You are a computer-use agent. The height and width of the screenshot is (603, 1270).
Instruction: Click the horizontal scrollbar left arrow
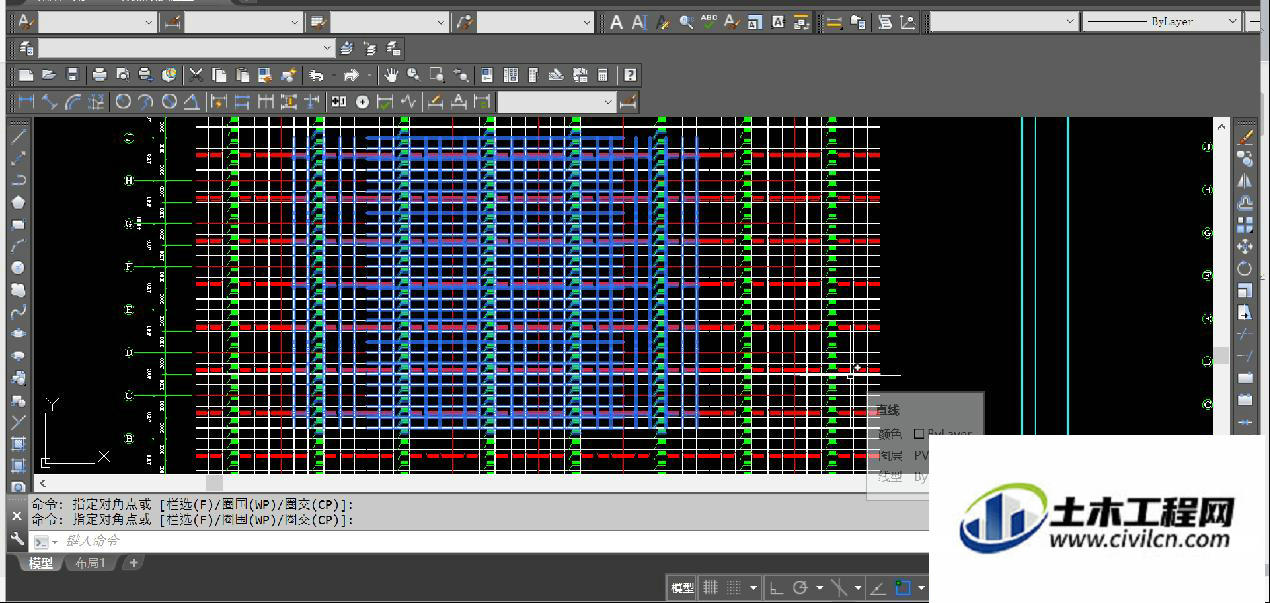point(42,482)
